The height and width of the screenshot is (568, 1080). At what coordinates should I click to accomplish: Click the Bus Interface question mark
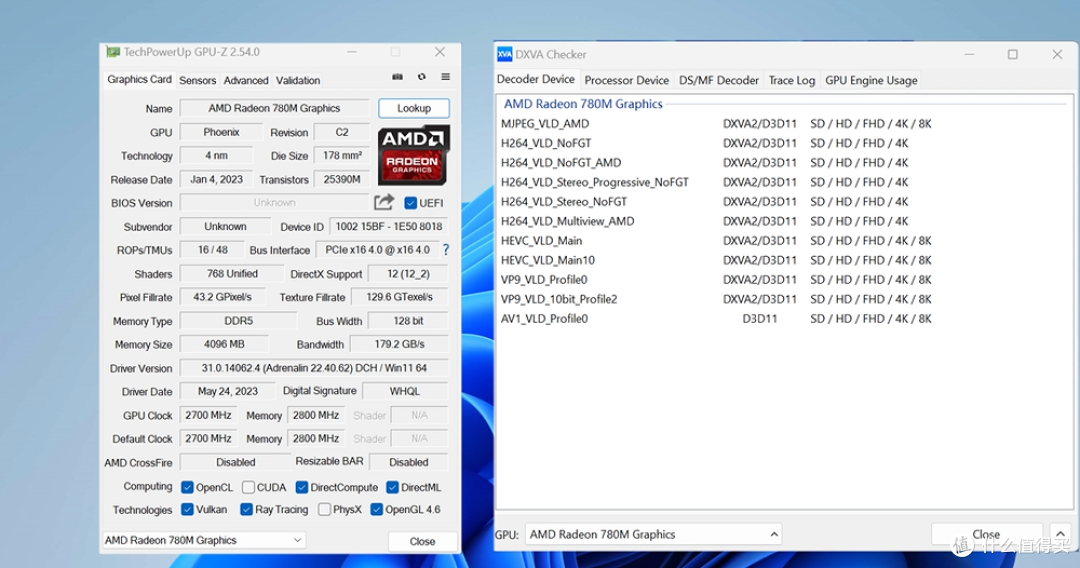(x=446, y=250)
